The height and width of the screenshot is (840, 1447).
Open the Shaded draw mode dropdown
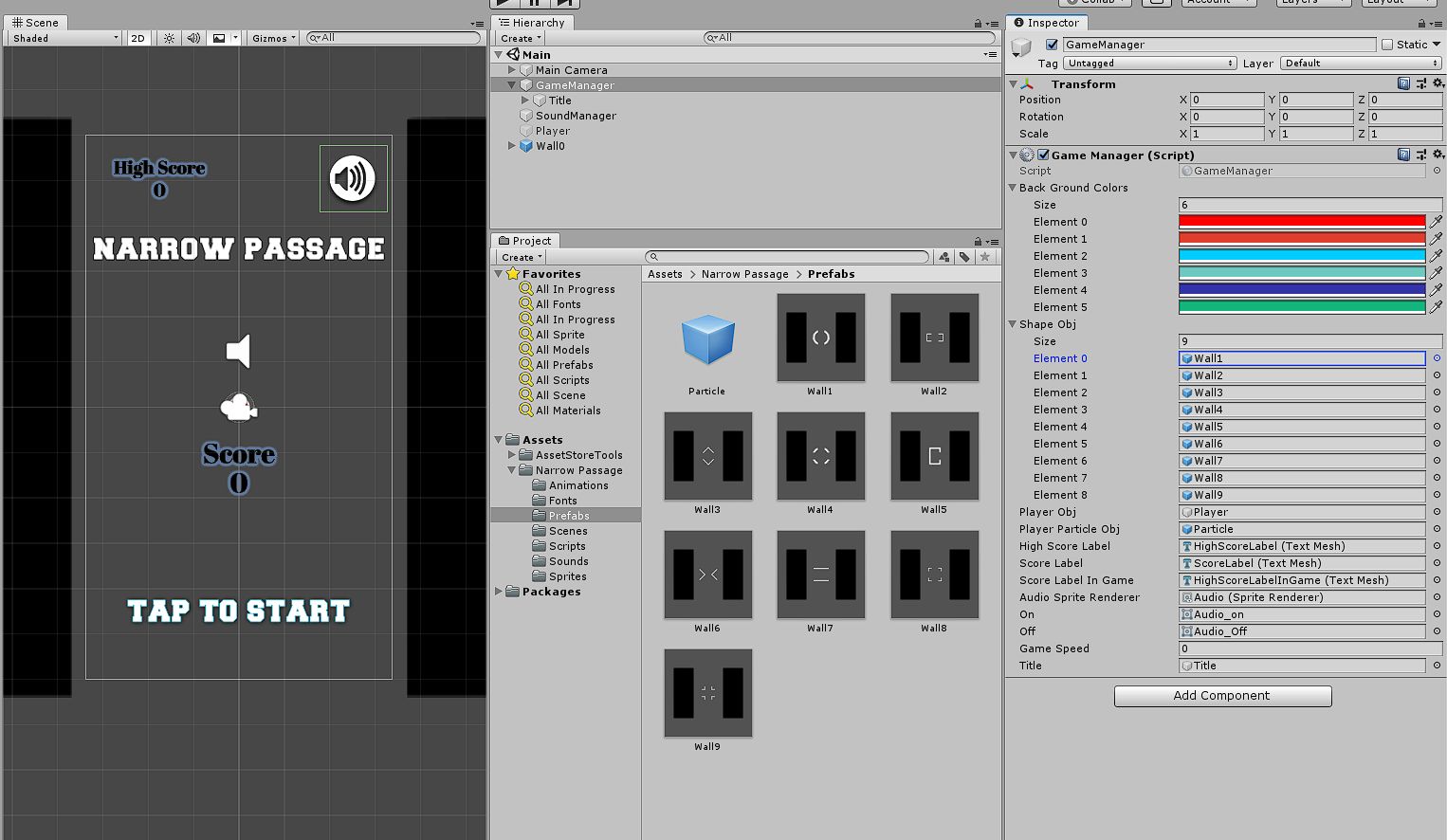coord(64,38)
